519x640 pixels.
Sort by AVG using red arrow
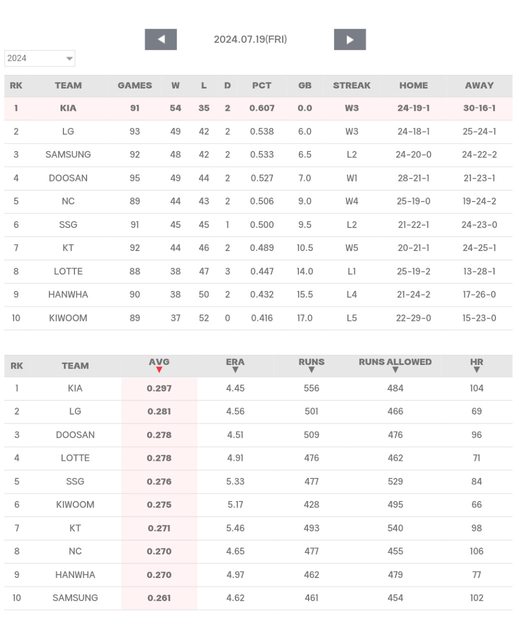point(159,370)
